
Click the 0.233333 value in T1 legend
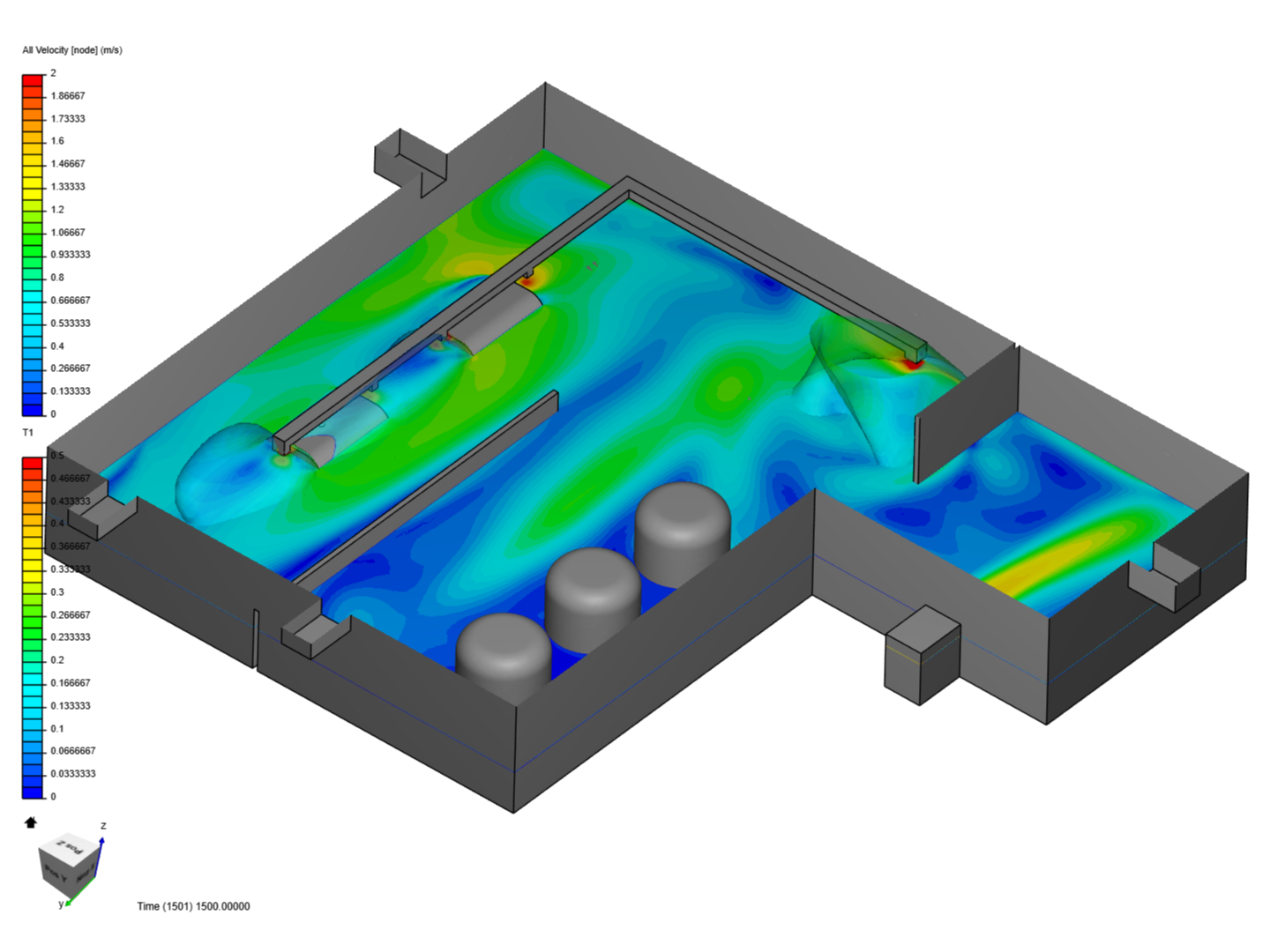pyautogui.click(x=71, y=637)
